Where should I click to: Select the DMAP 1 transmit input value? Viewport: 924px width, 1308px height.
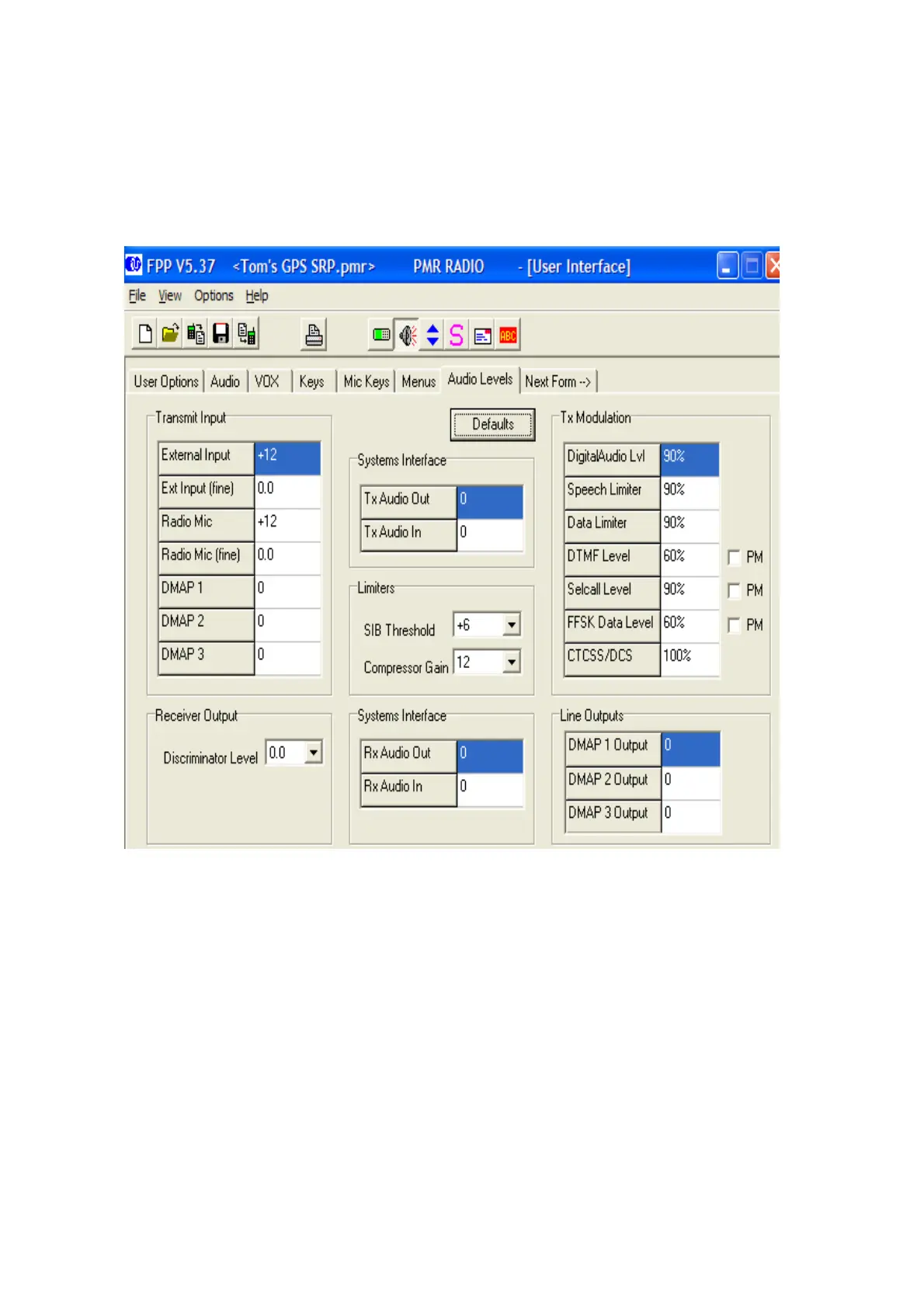(x=287, y=590)
